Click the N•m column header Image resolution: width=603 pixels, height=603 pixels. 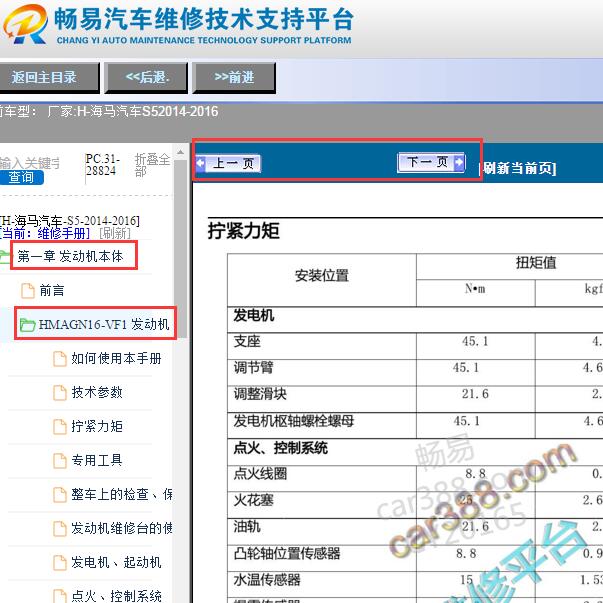(x=475, y=288)
